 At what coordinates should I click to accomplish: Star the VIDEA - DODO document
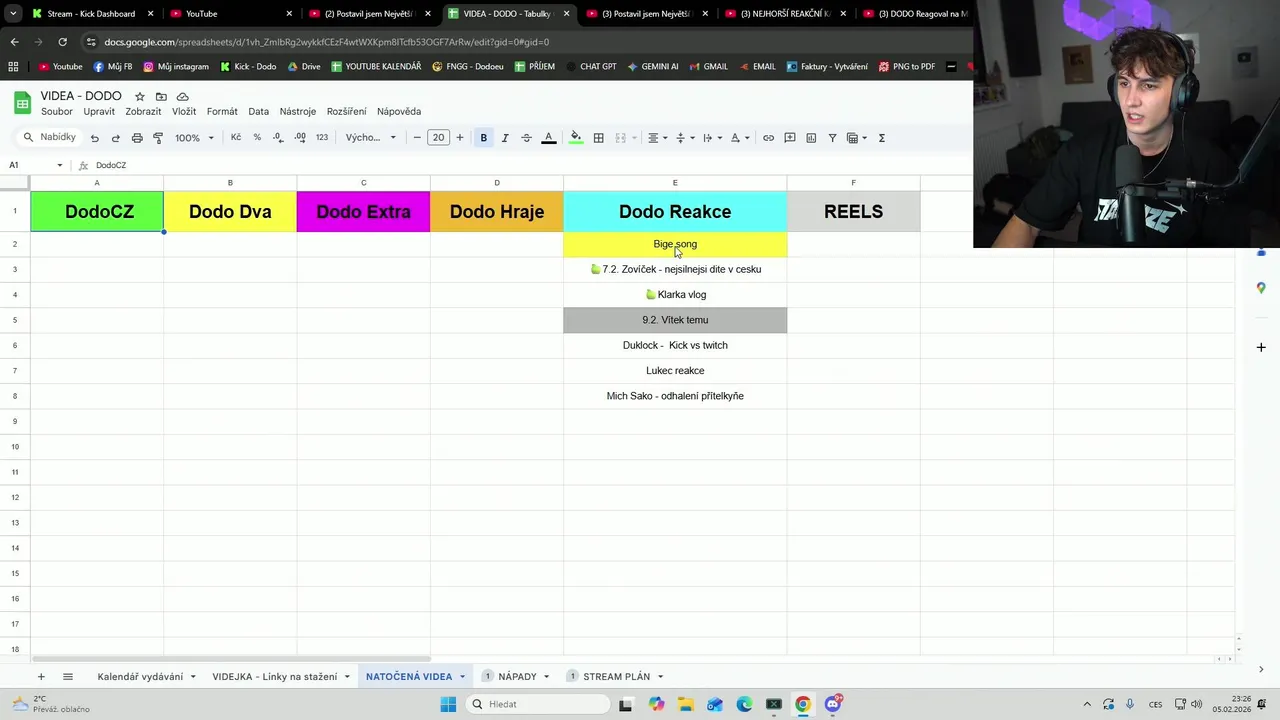140,97
